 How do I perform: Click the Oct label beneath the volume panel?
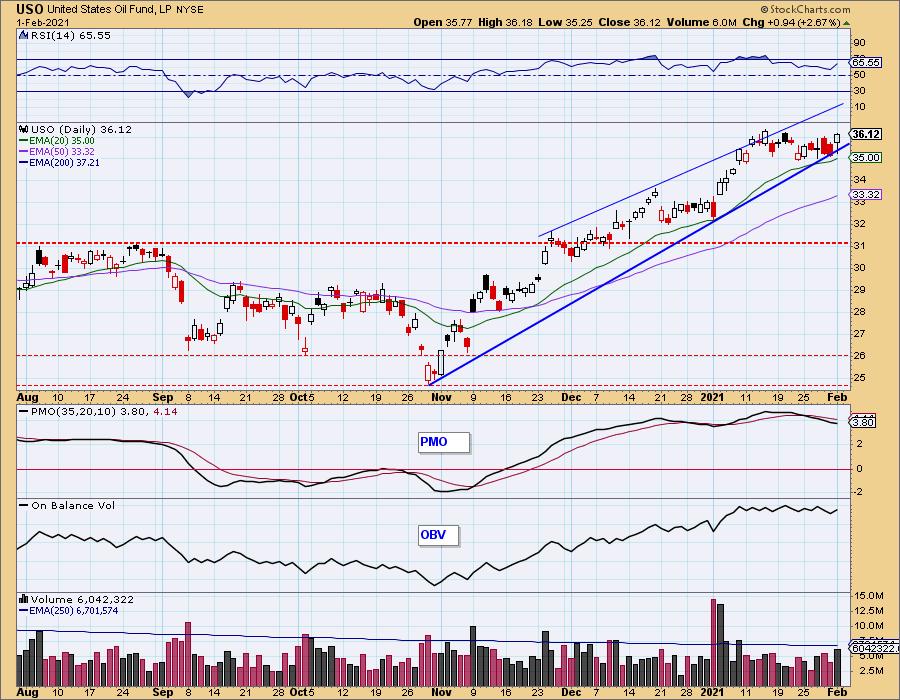[x=300, y=692]
